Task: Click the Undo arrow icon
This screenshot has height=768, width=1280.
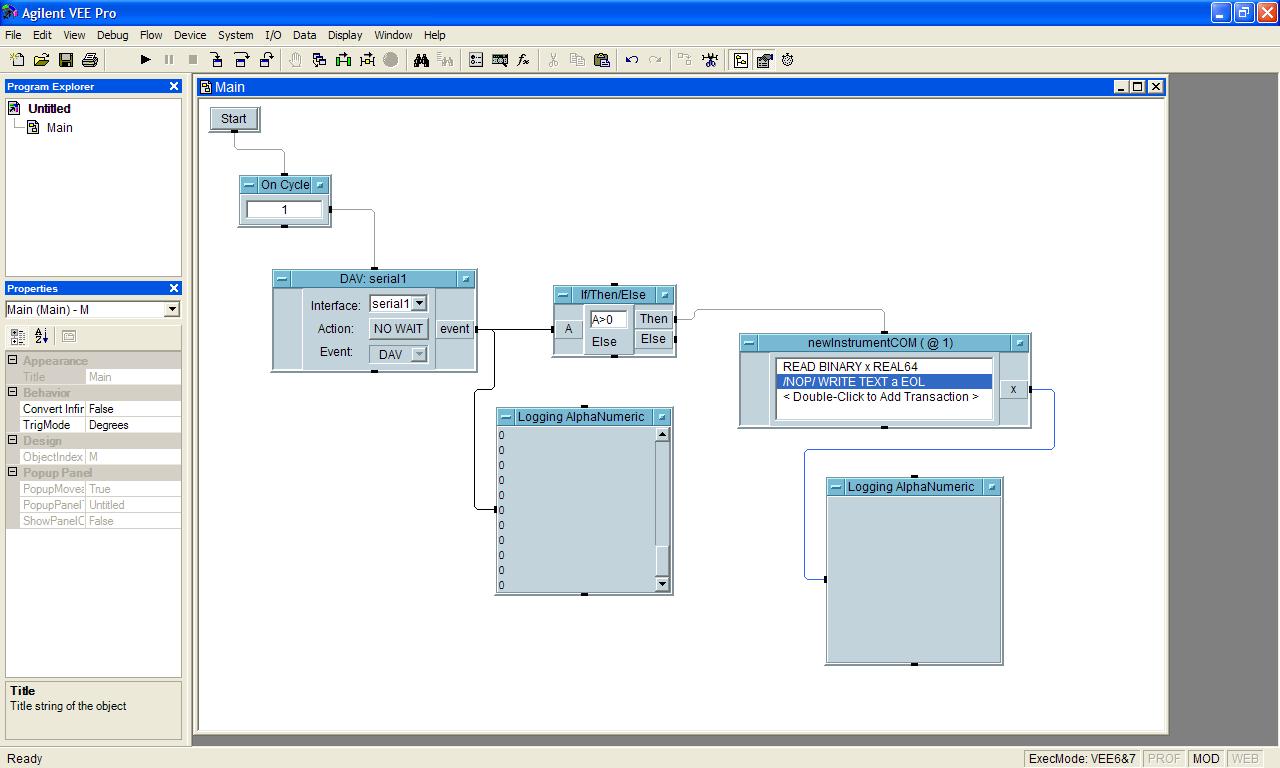Action: point(631,60)
